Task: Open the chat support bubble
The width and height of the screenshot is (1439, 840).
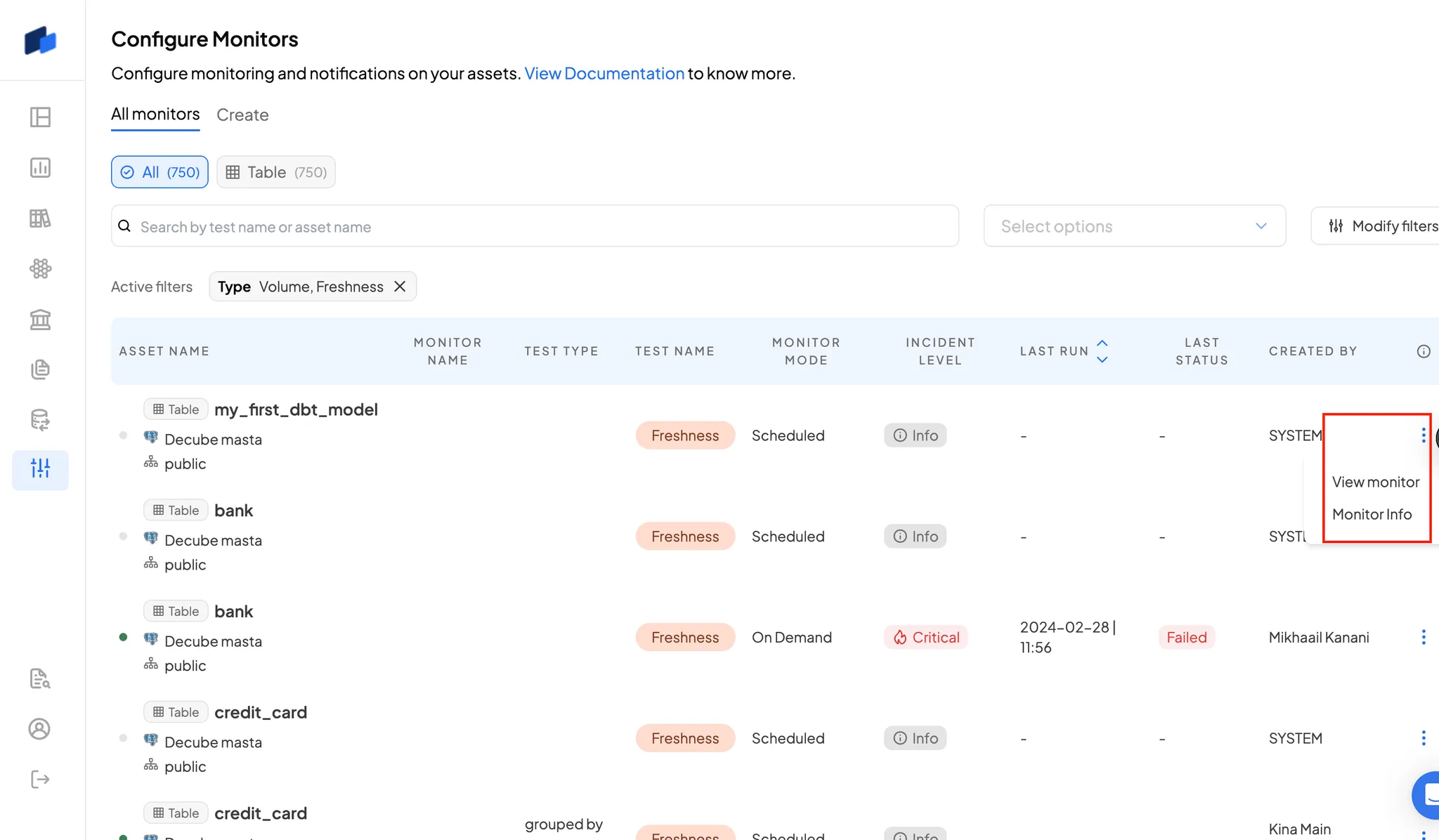Action: point(1429,795)
